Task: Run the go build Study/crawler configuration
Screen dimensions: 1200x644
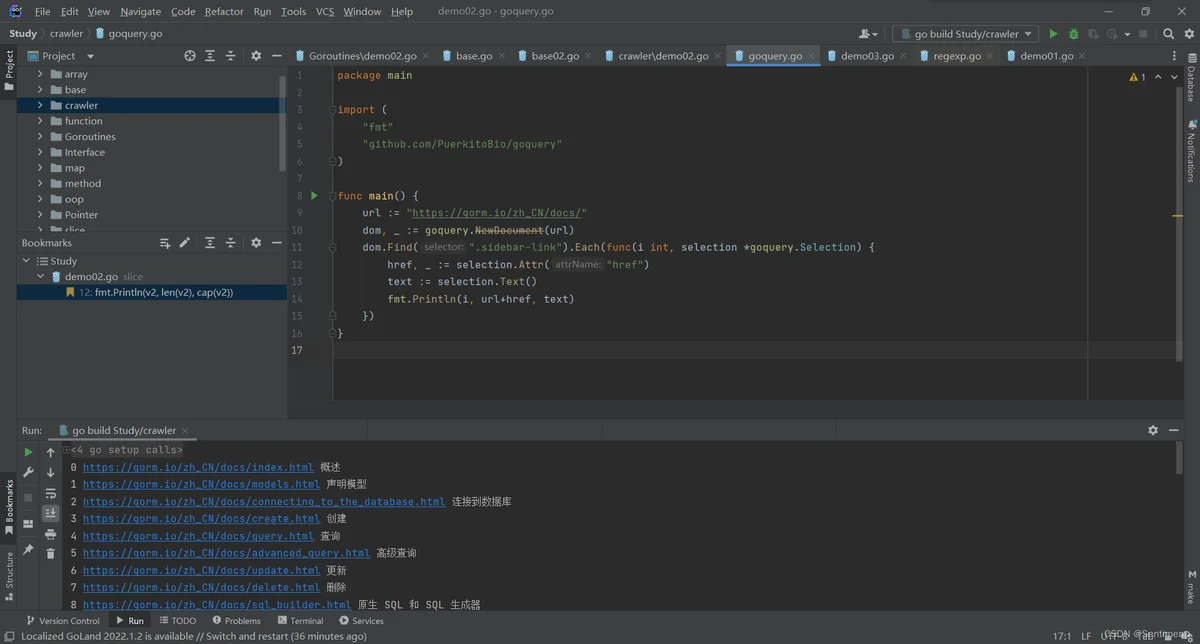Action: coord(1053,34)
